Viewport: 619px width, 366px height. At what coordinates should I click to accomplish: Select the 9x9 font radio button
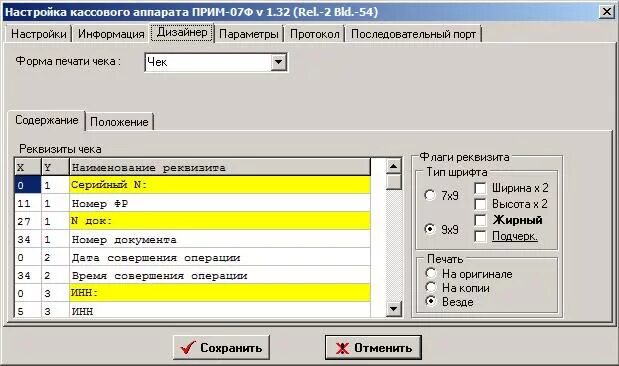[430, 229]
